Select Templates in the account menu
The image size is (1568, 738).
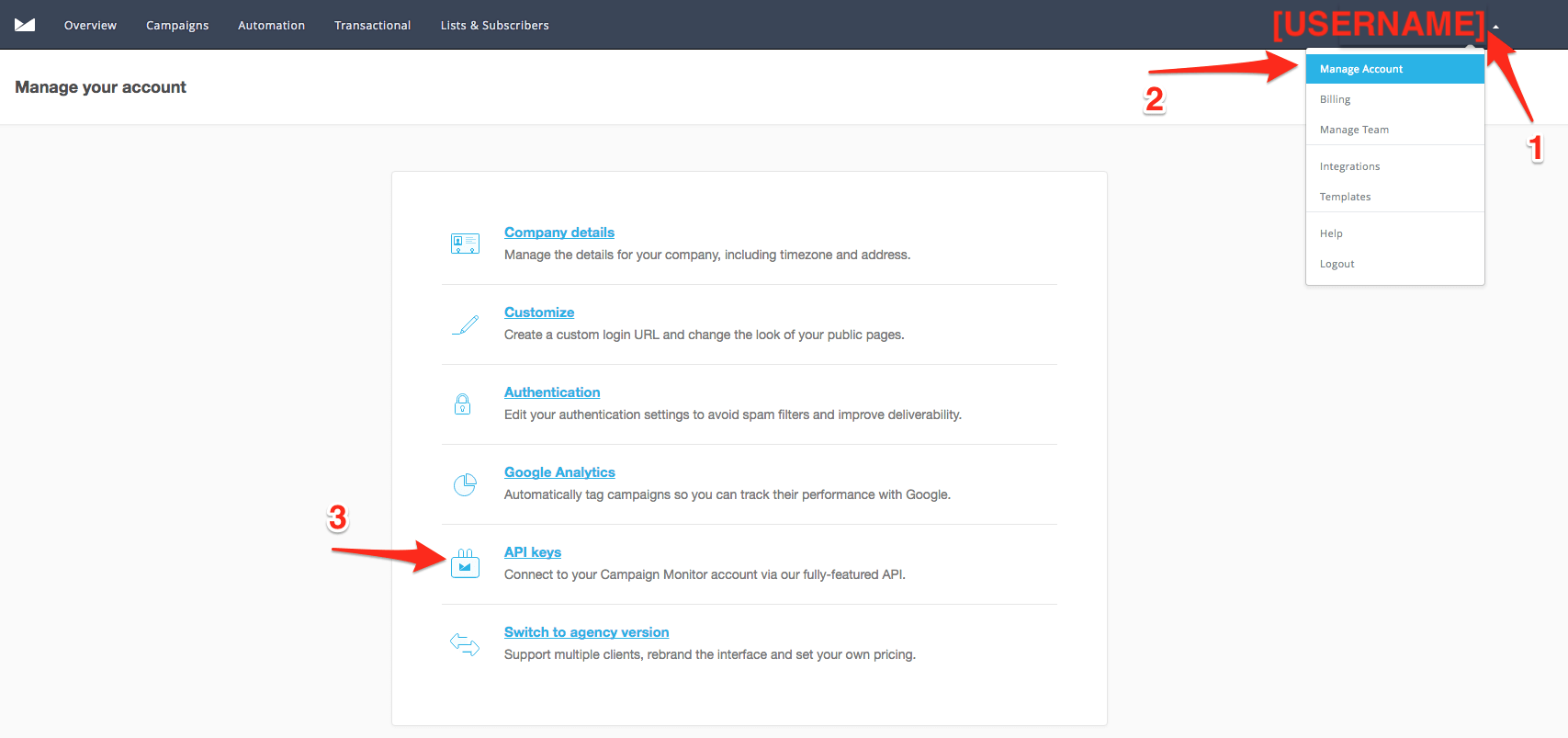[1395, 197]
